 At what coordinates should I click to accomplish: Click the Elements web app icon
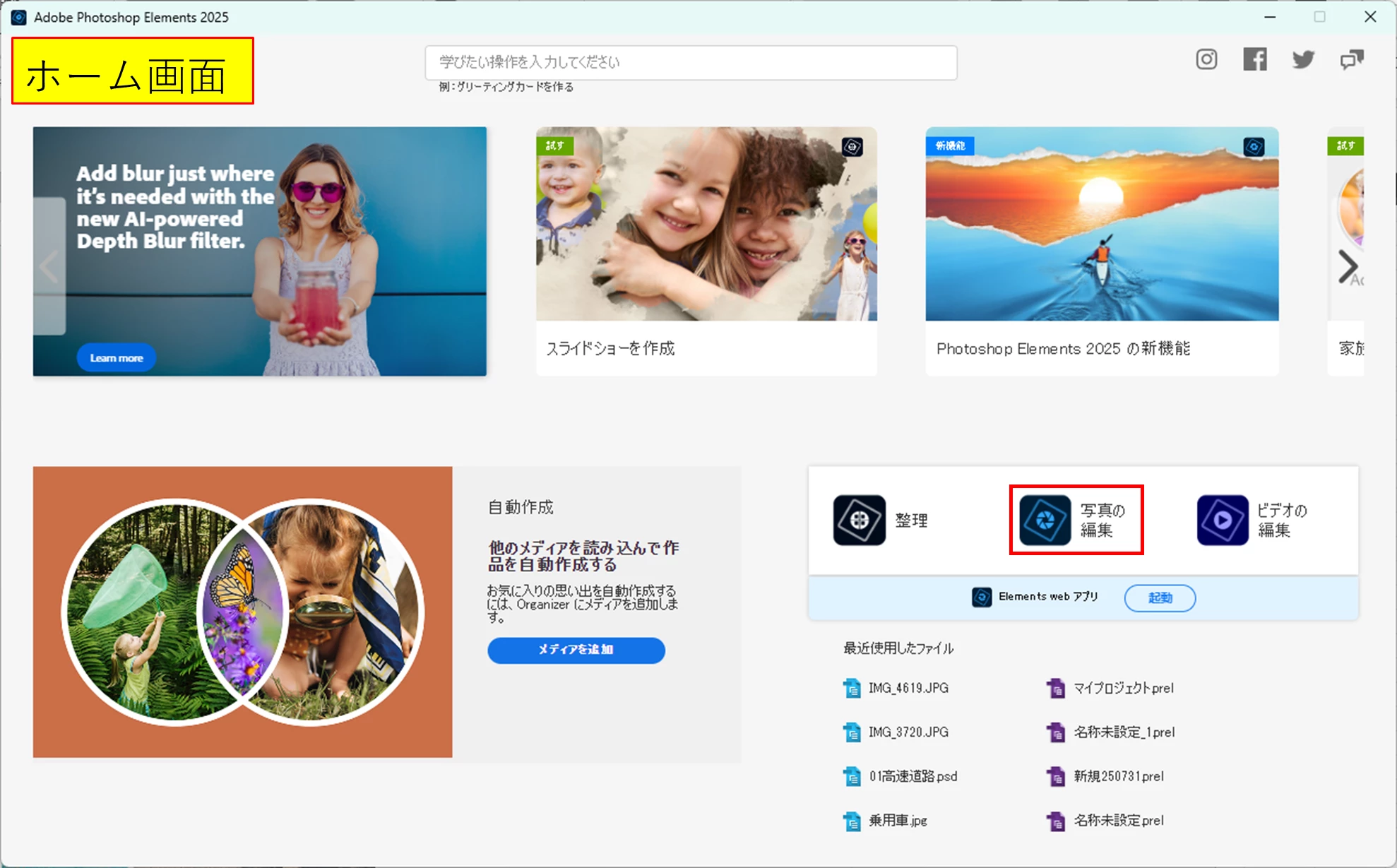click(982, 598)
